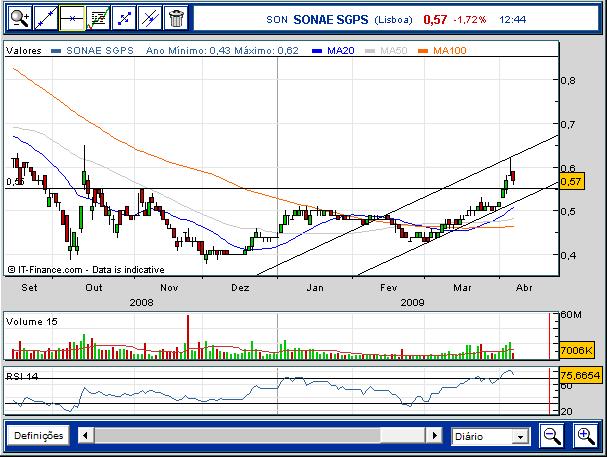
Task: Click the scrollbar left arrow
Action: click(86, 436)
